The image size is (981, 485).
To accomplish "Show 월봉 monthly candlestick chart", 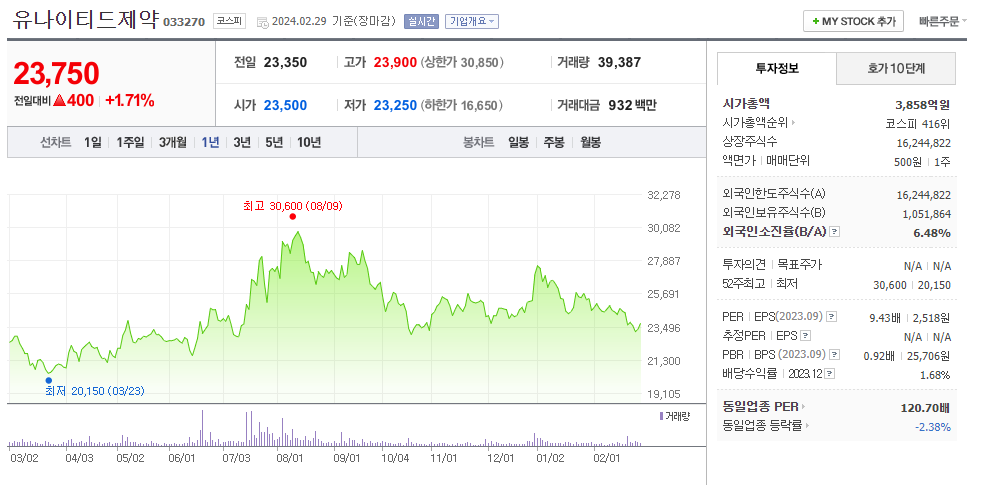I will coord(590,143).
